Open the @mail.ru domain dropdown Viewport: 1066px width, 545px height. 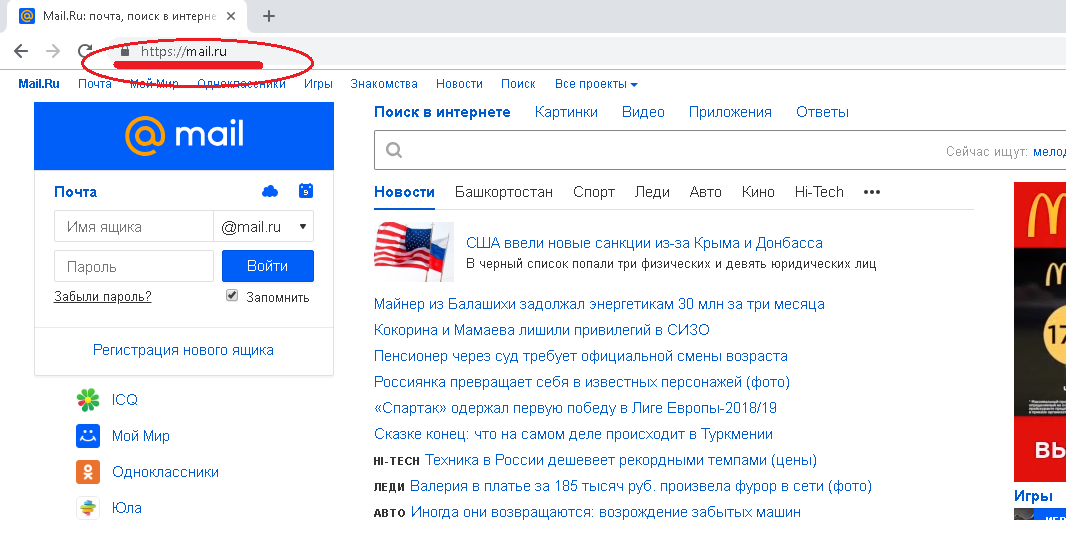coord(264,227)
